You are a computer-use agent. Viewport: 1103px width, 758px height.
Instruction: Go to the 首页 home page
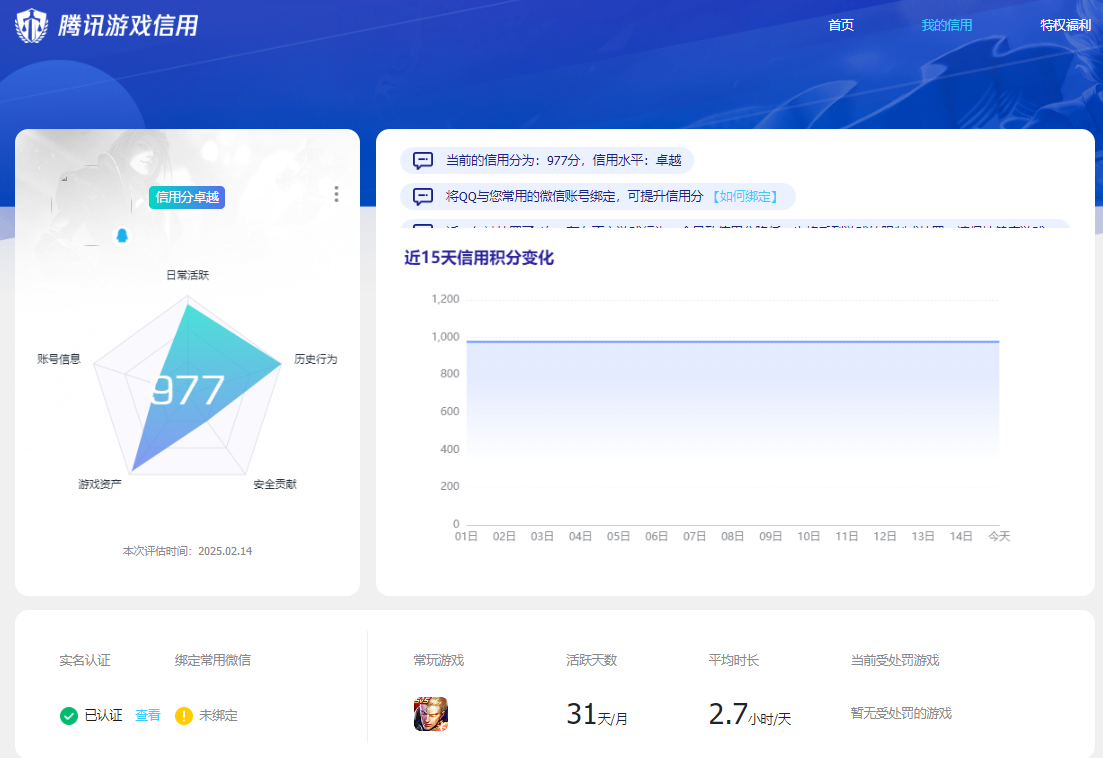tap(841, 25)
